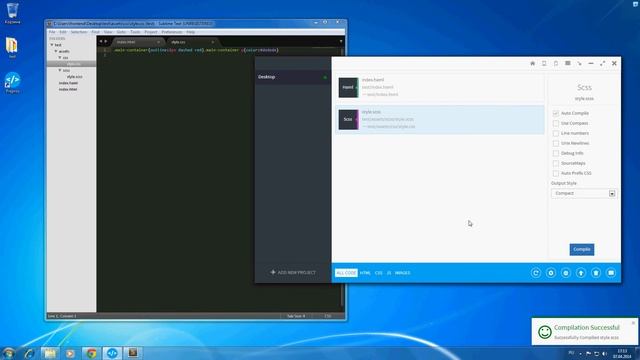Open the Output Style Compact dropdown

pyautogui.click(x=584, y=193)
